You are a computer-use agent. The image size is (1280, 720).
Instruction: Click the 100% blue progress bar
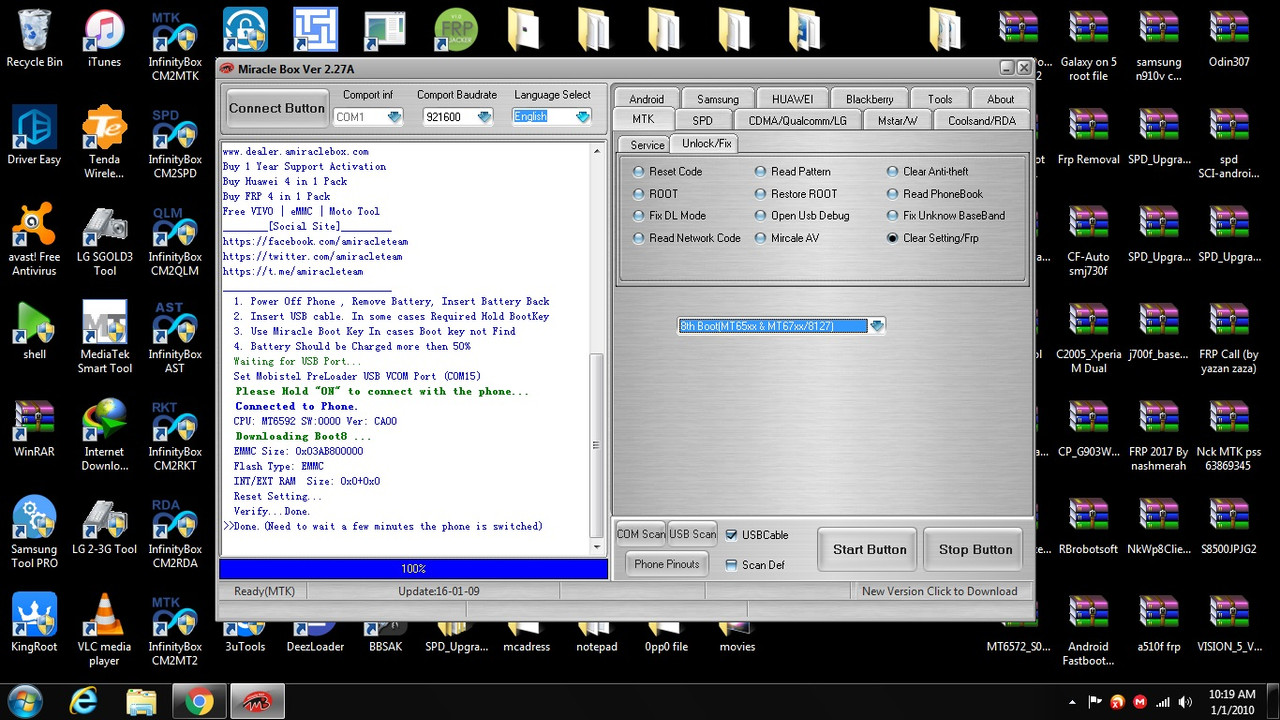(x=413, y=569)
